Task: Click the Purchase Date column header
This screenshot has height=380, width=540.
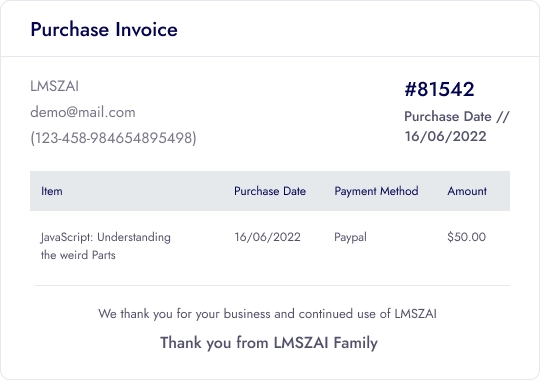Action: tap(270, 191)
